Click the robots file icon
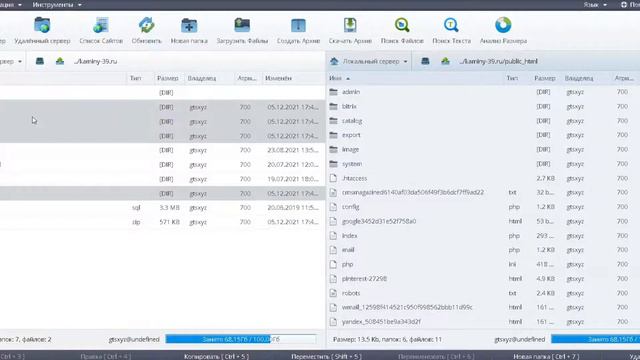 (x=333, y=293)
